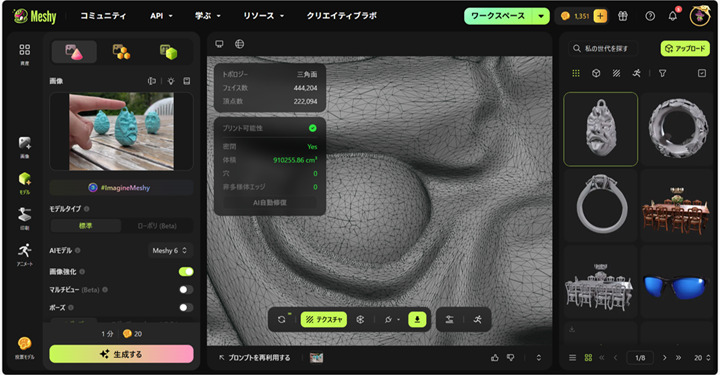Expand the up-down chevron below viewport
This screenshot has height=375, width=720.
click(539, 358)
